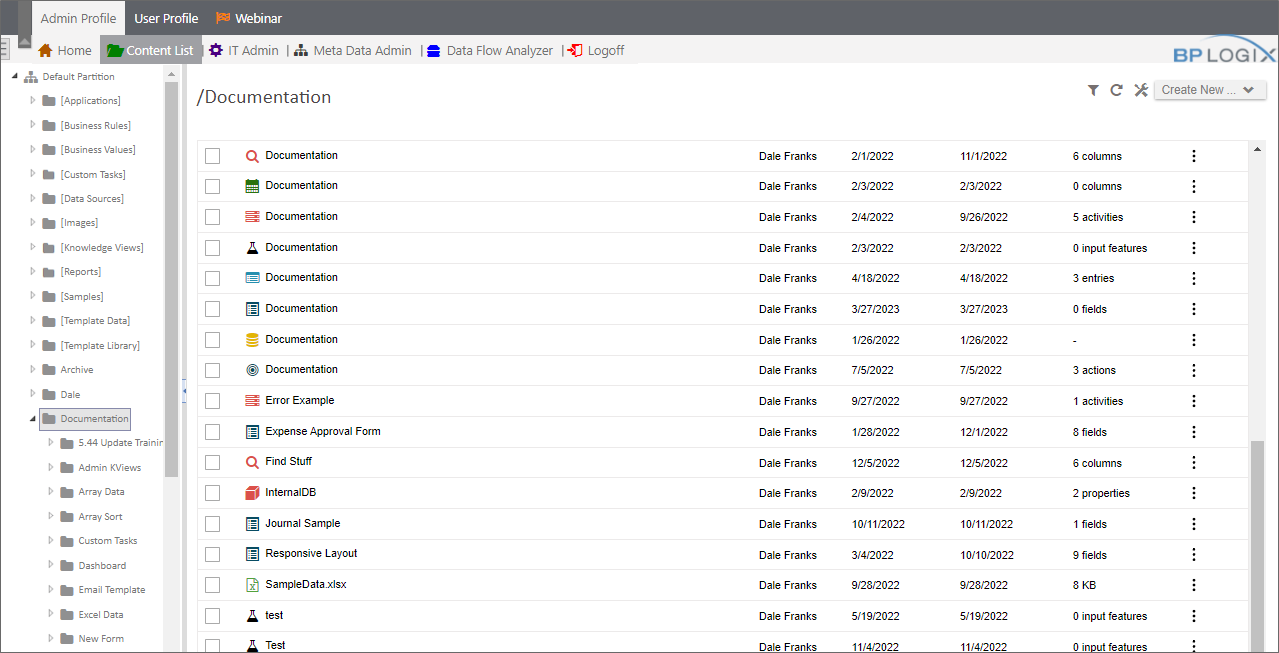Click the Logoff link
The width and height of the screenshot is (1279, 653).
[x=597, y=50]
